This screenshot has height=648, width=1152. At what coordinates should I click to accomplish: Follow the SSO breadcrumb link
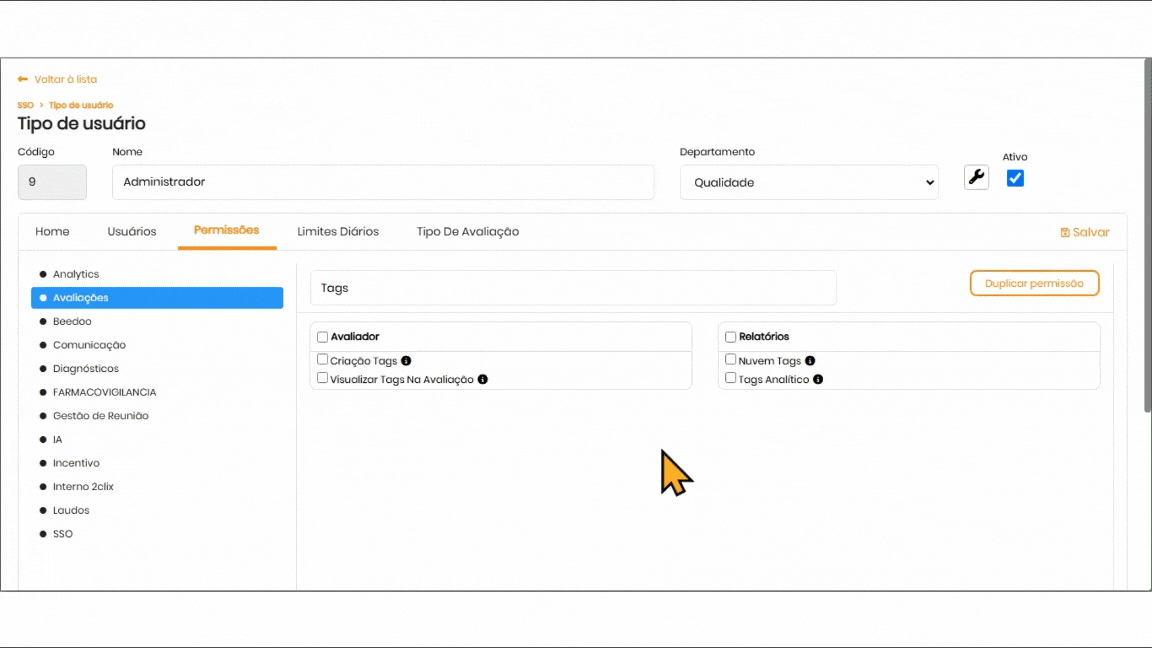click(25, 105)
